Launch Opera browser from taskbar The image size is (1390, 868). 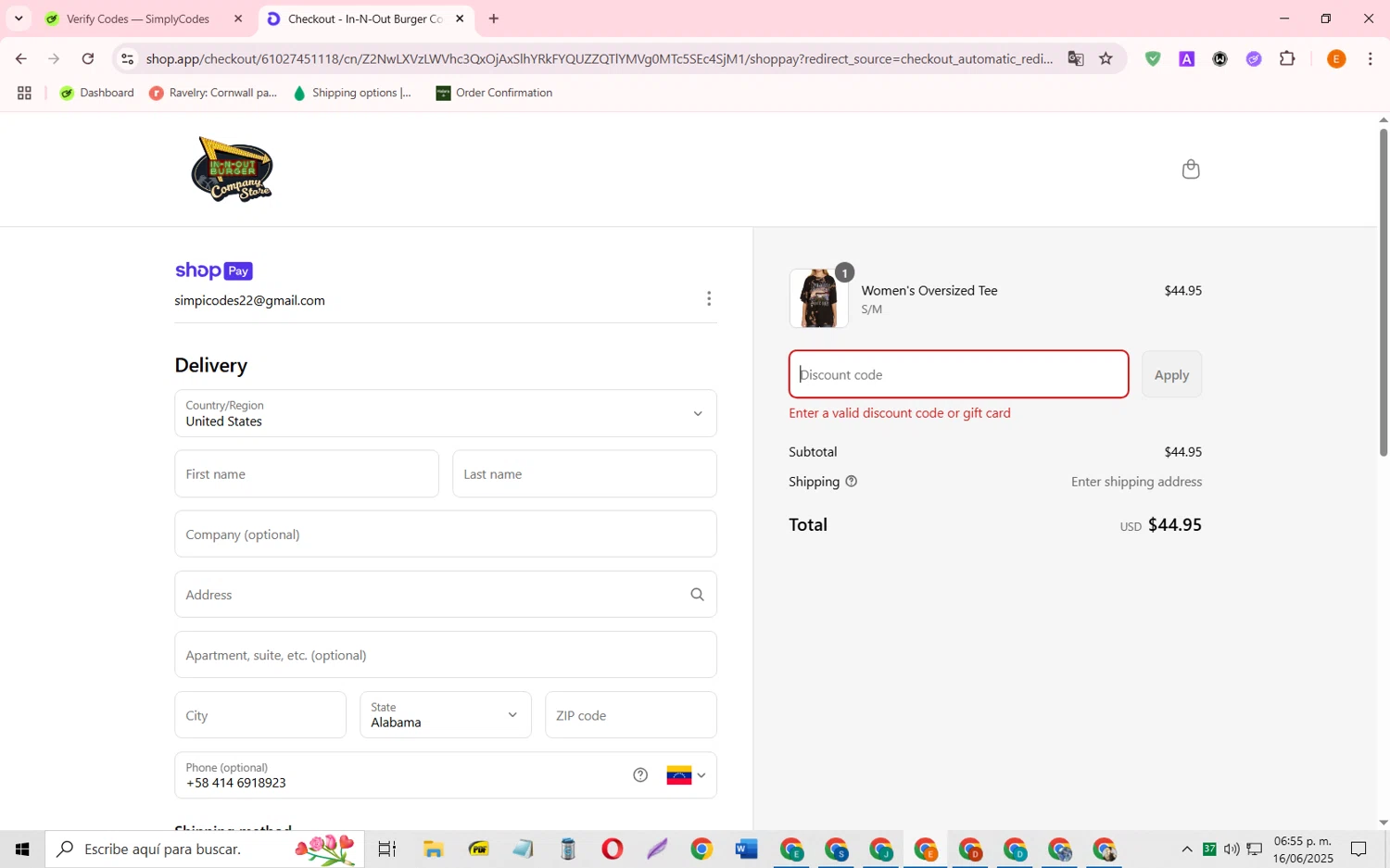612,849
